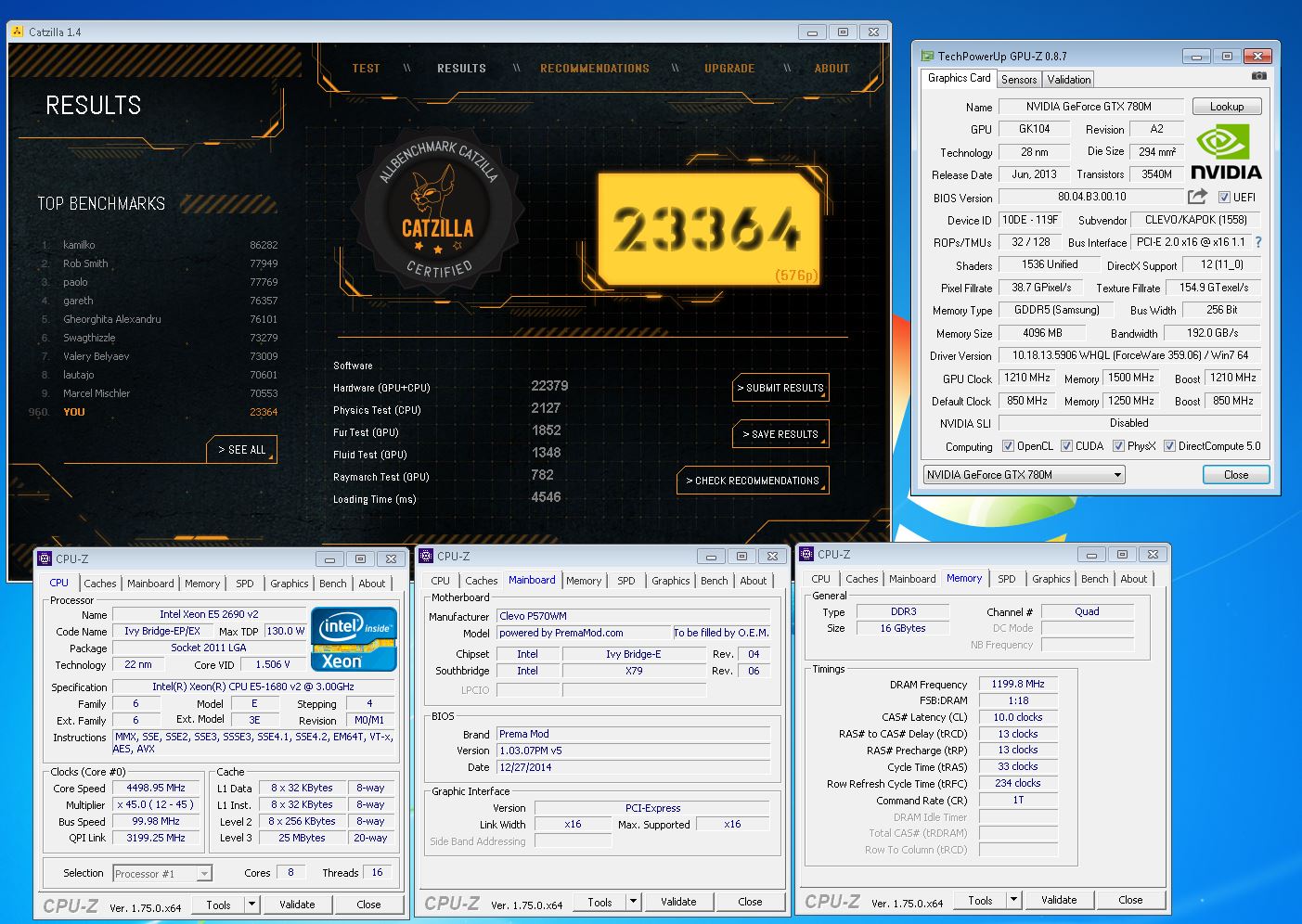Click Close button in CPU-Z Memory window

pyautogui.click(x=1130, y=900)
